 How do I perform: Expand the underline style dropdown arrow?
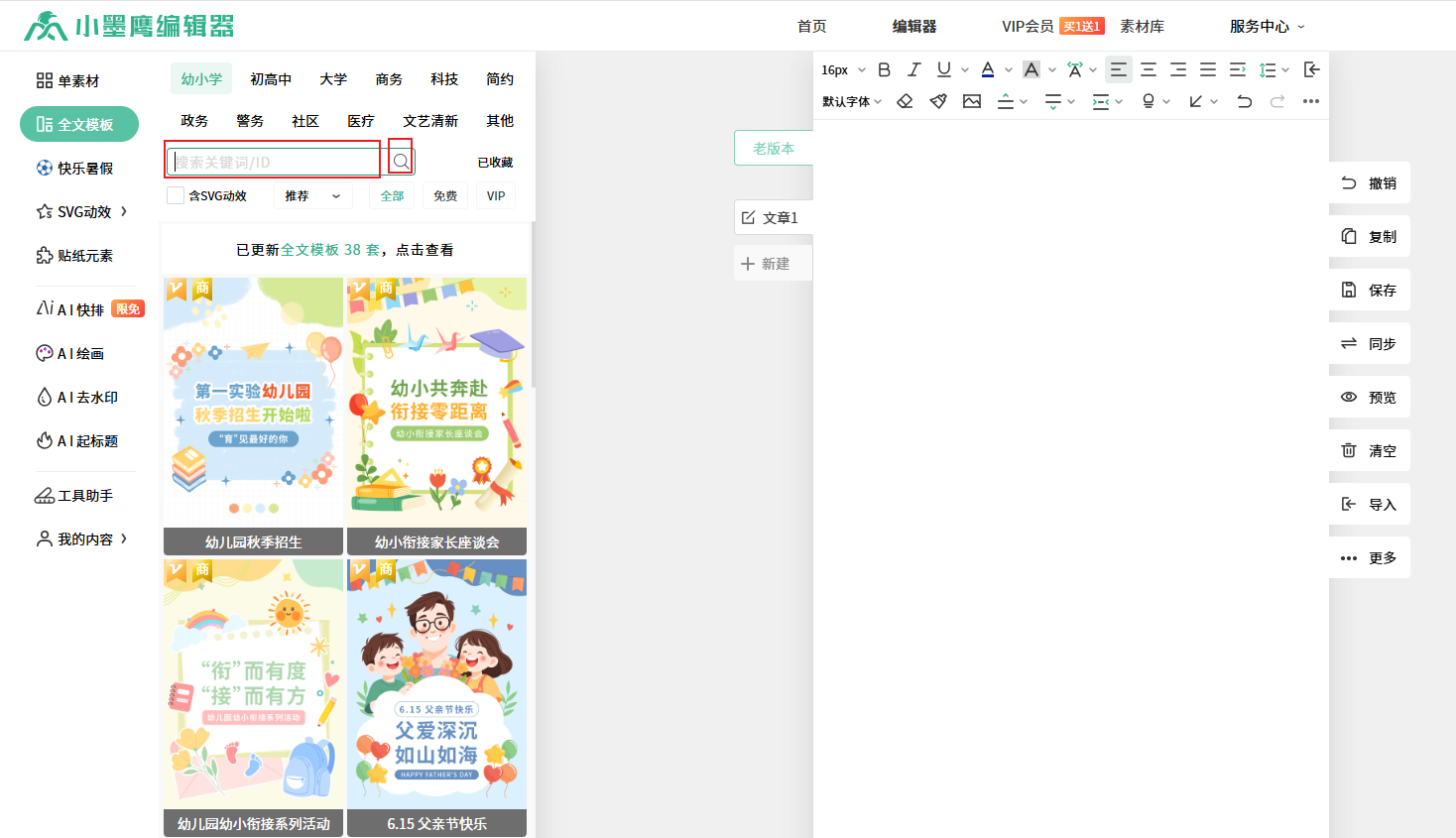tap(964, 69)
